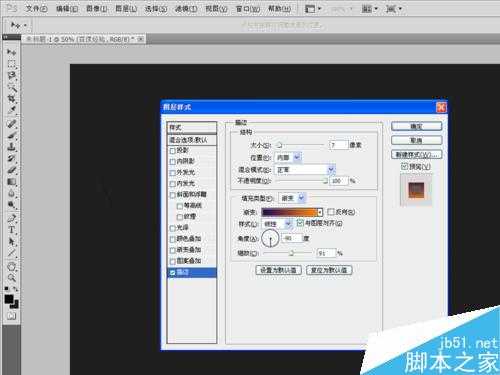Select the Line shape tool
Viewport: 500px width, 375px height.
click(x=11, y=253)
